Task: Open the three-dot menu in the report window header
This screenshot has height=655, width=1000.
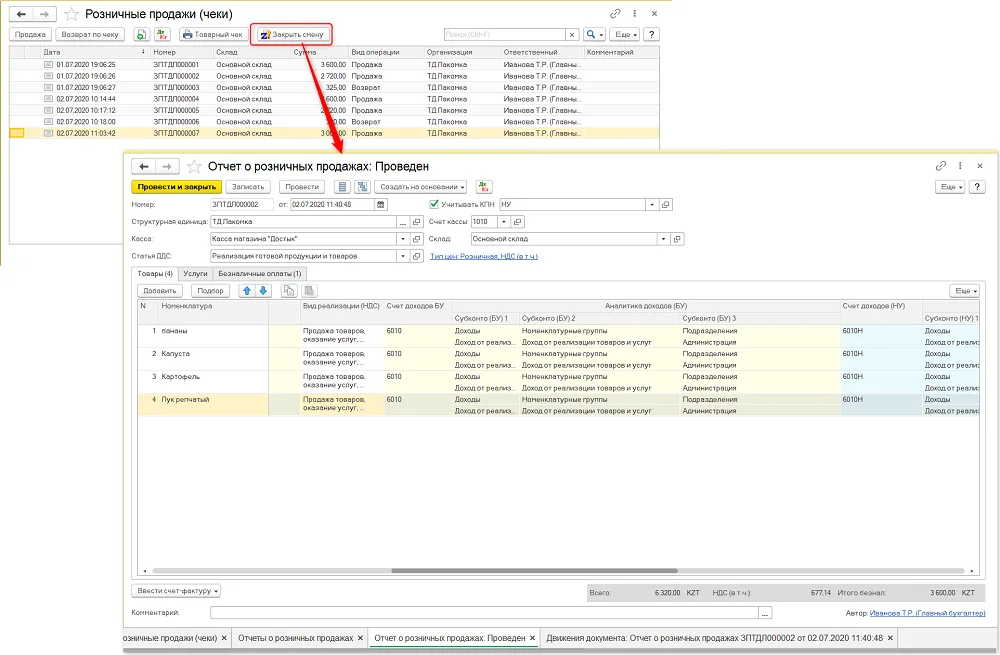Action: pyautogui.click(x=960, y=166)
